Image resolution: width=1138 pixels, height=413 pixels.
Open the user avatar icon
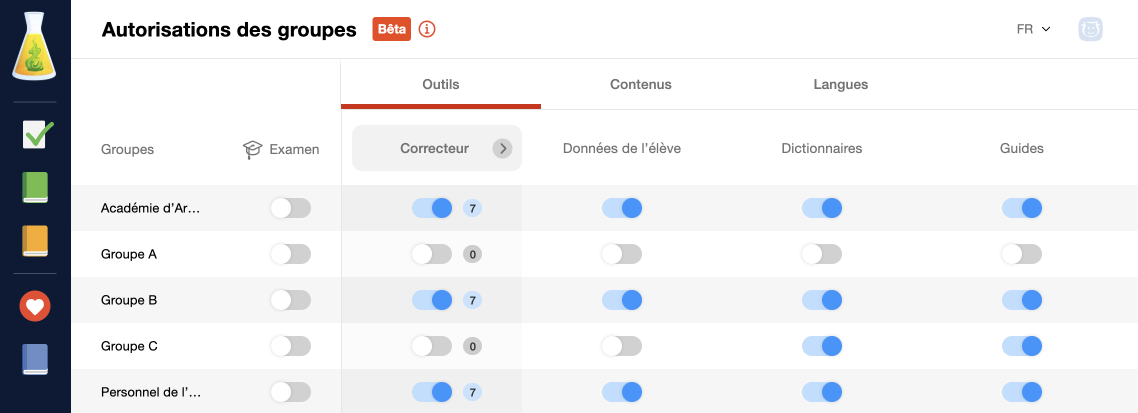point(1090,30)
